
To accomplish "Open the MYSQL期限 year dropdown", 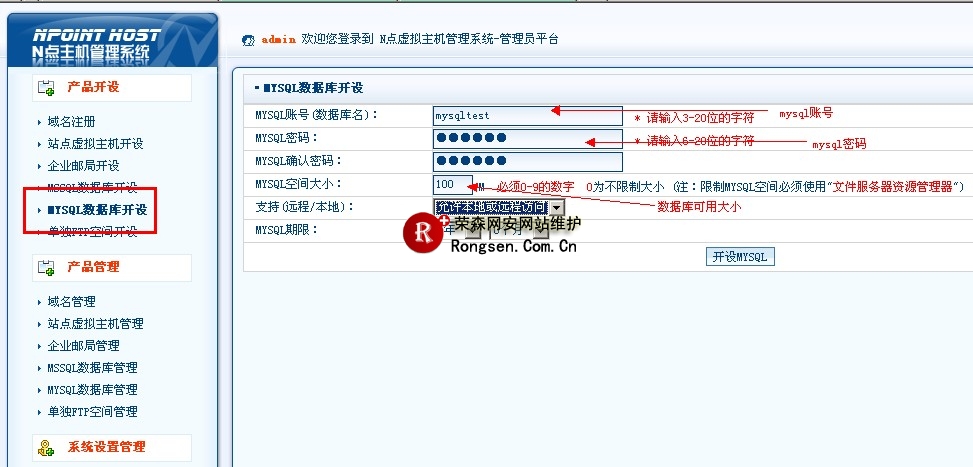I will tap(471, 231).
